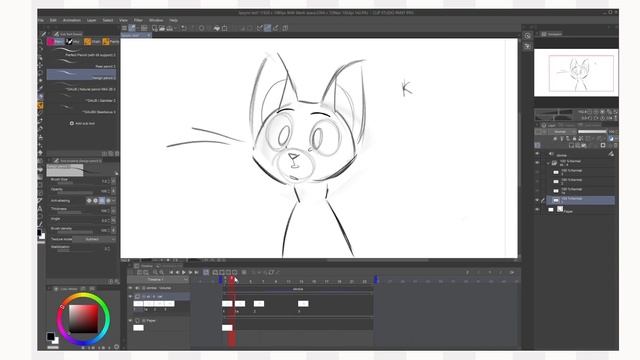
Task: Open the Layer menu
Action: (91, 20)
